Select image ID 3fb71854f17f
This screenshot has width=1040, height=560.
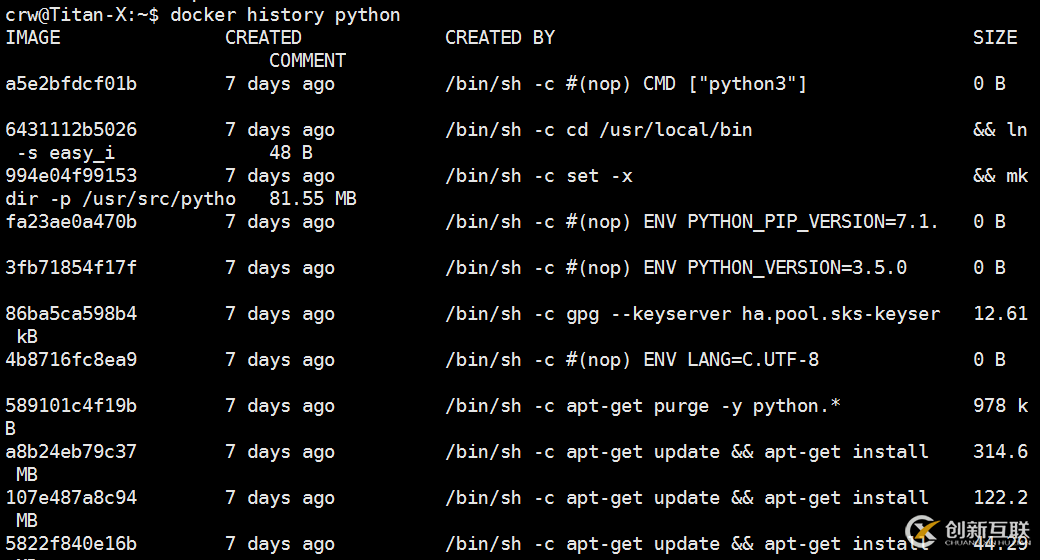click(x=71, y=268)
